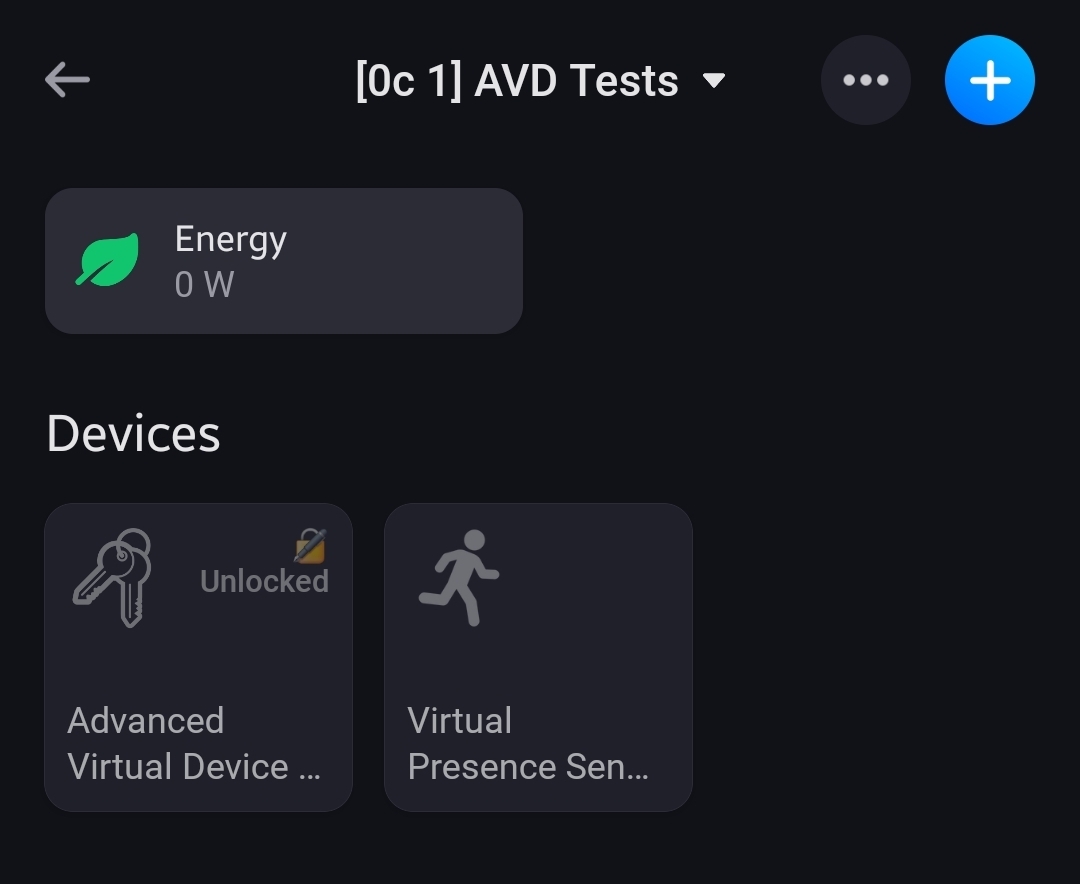1080x884 pixels.
Task: Click the Energy label text
Action: click(230, 239)
